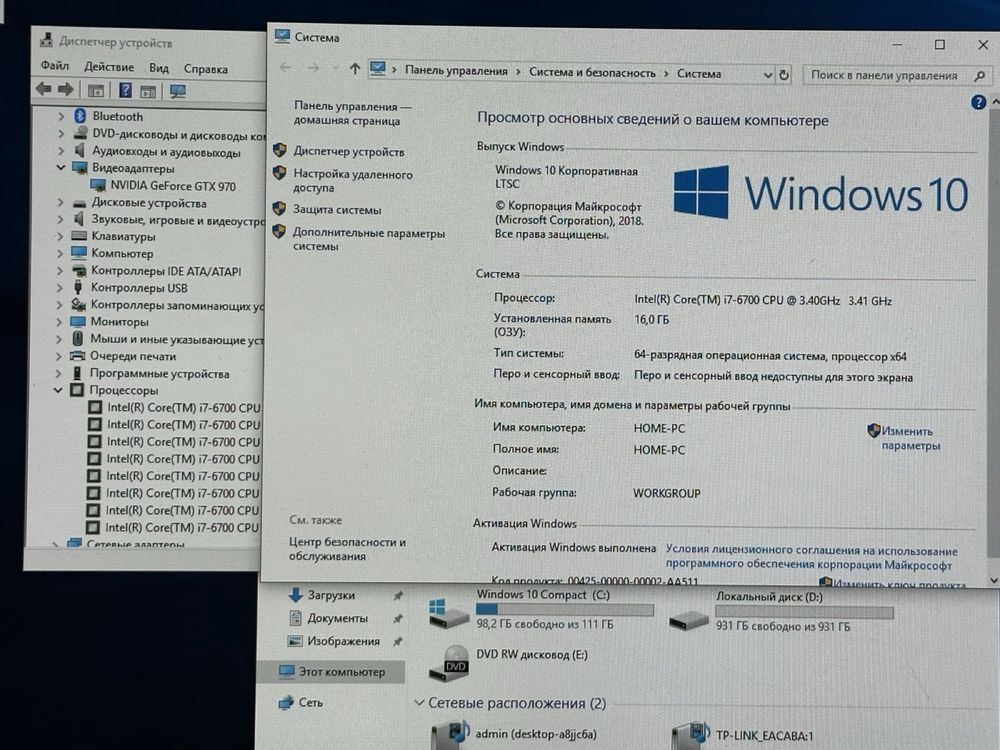
Task: Click the Back arrow in System window
Action: (x=285, y=67)
